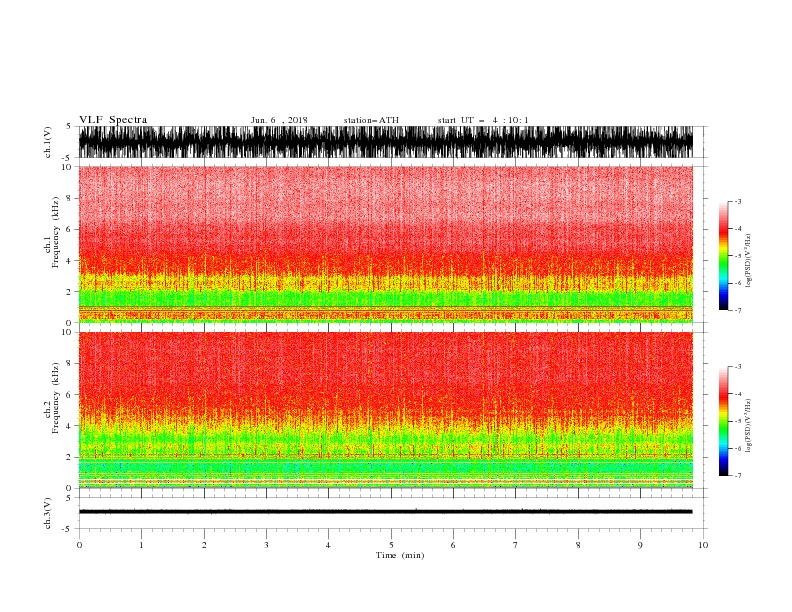This screenshot has width=792, height=612.
Task: Click the 'ch.3(V)' waveform axis label
Action: (48, 513)
